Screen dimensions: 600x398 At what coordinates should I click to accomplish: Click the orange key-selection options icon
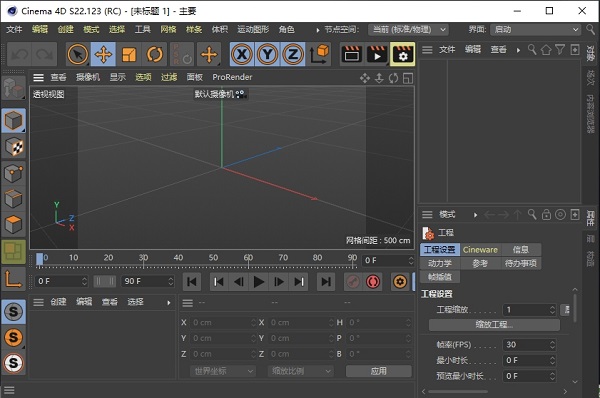pos(400,282)
